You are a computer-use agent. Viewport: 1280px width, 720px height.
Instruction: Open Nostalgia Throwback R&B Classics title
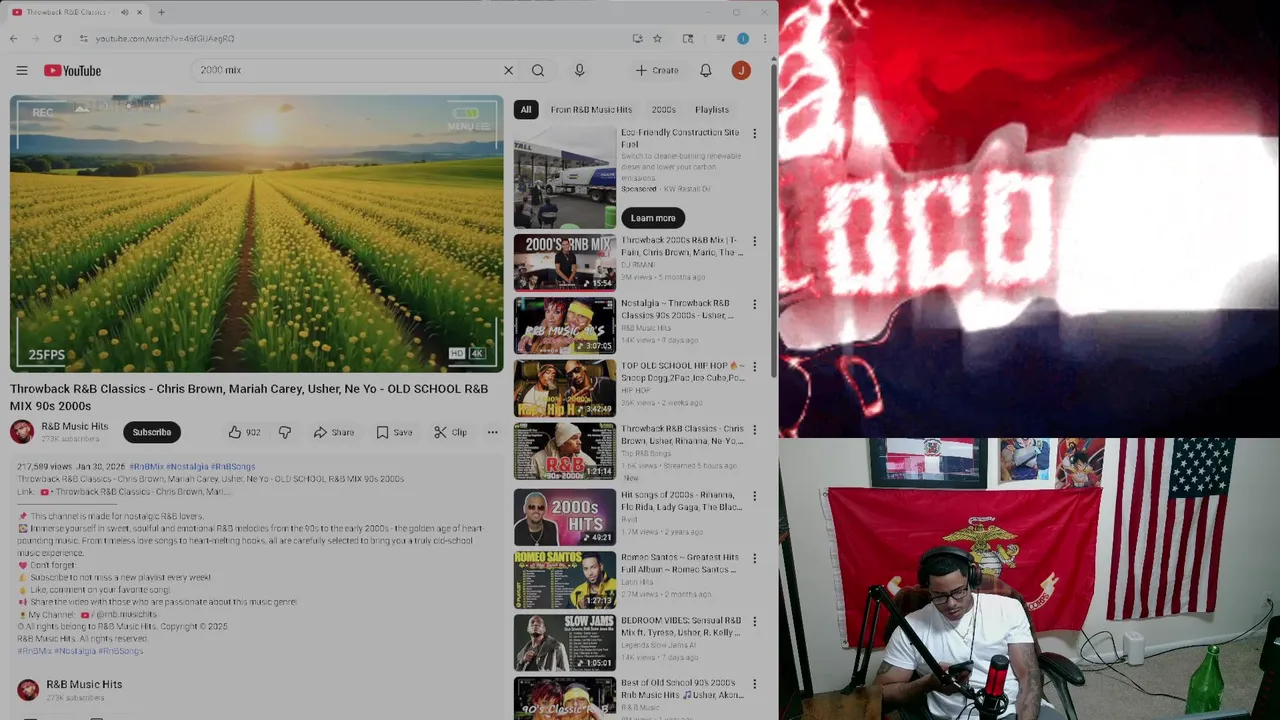tap(677, 309)
